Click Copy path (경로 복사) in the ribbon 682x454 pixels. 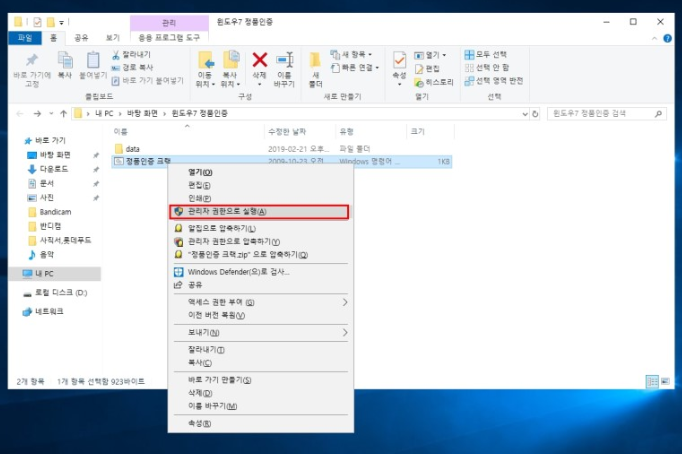point(132,67)
